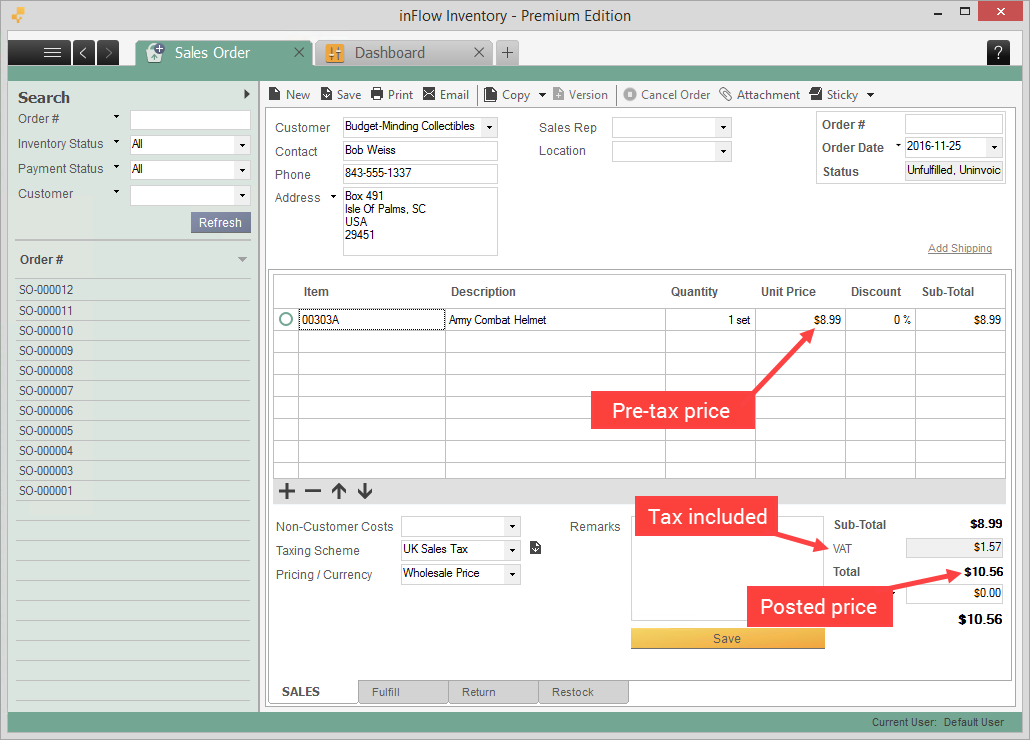Click the Contact field Bob Weiss
The height and width of the screenshot is (740, 1030).
tap(420, 150)
